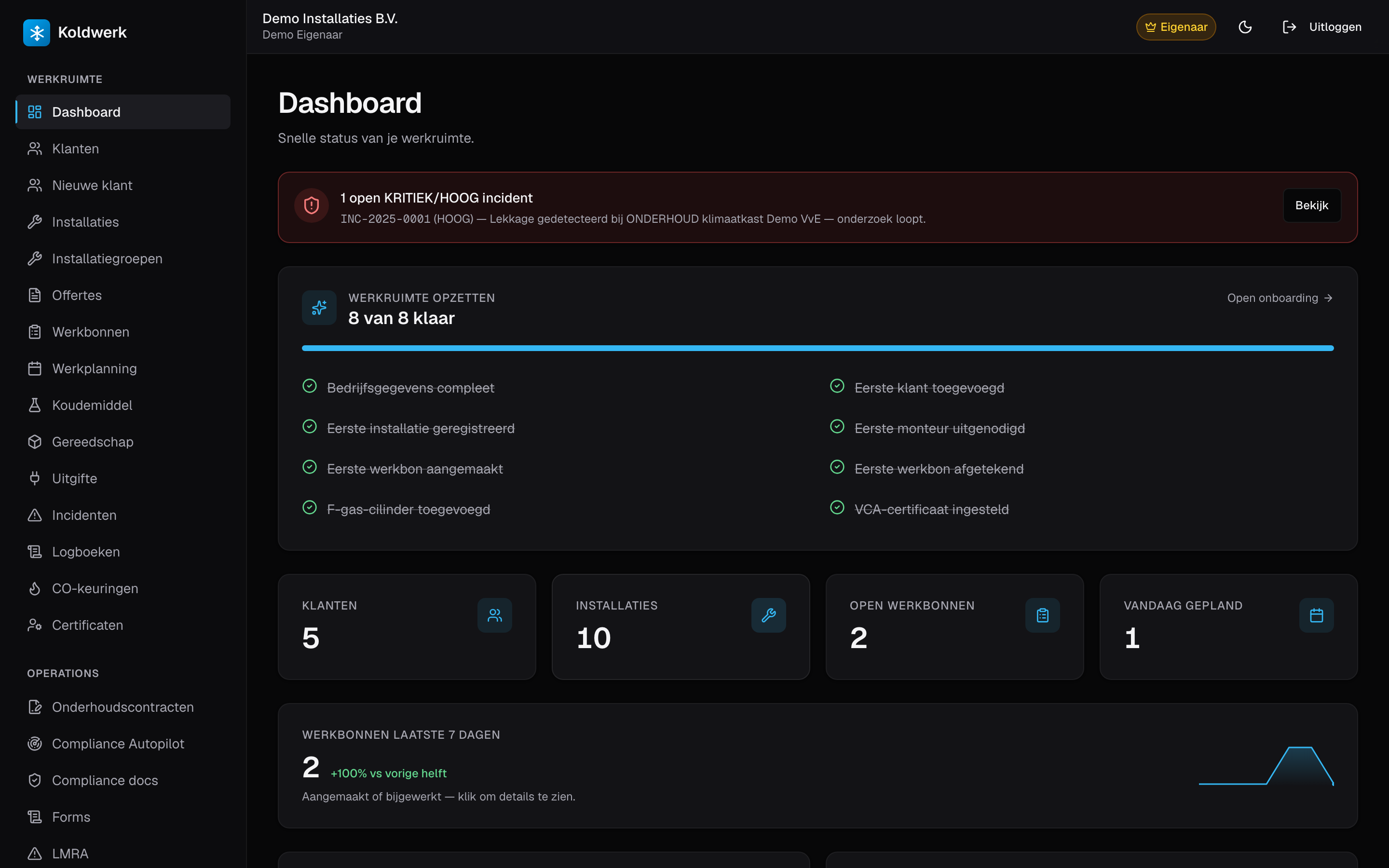This screenshot has height=868, width=1389.
Task: Click the LMRA warning triangle icon
Action: (x=35, y=854)
